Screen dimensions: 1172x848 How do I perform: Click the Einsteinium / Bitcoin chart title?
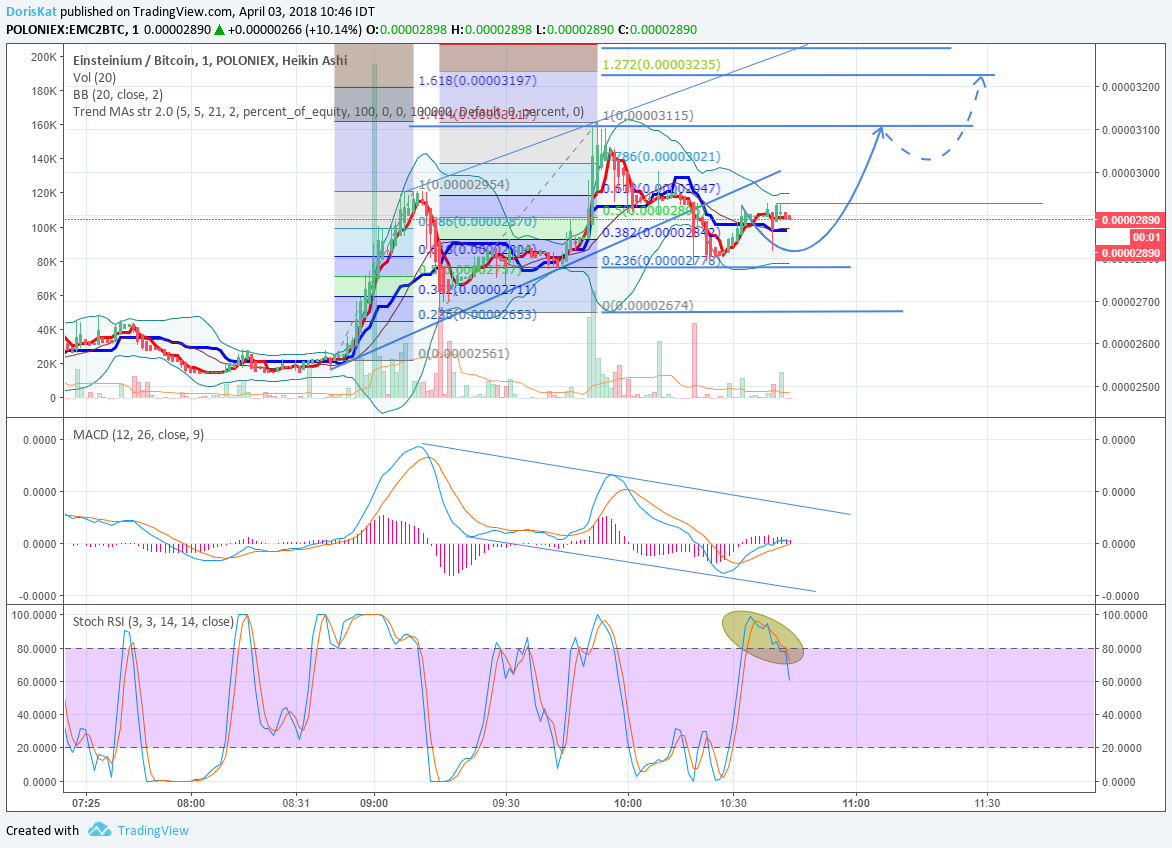tap(210, 61)
